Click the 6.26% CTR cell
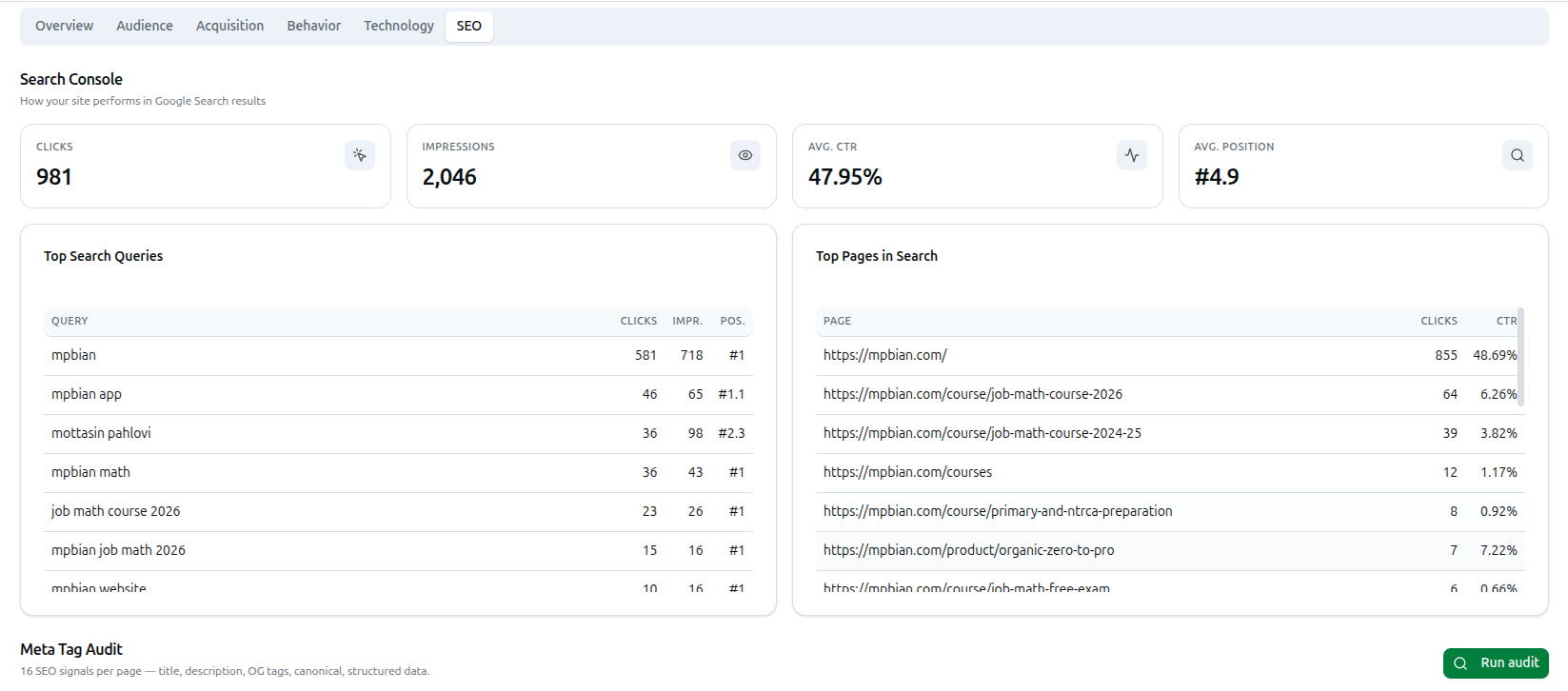 (1499, 394)
